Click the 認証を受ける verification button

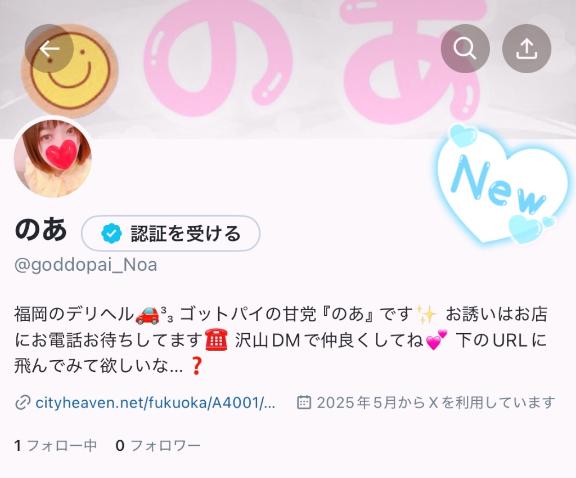pos(170,233)
